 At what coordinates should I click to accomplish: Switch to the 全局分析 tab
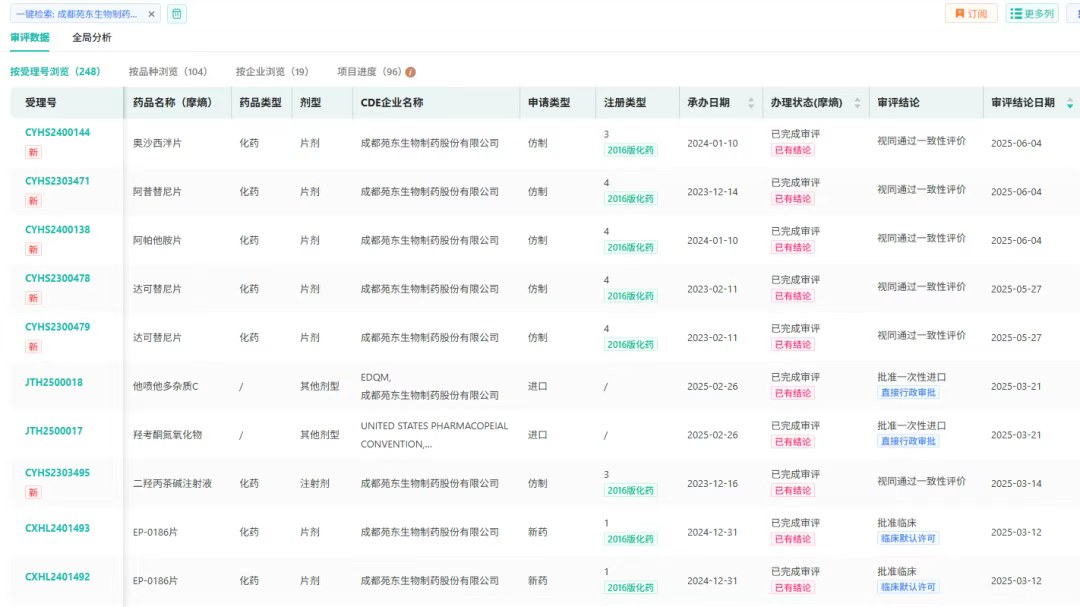92,37
